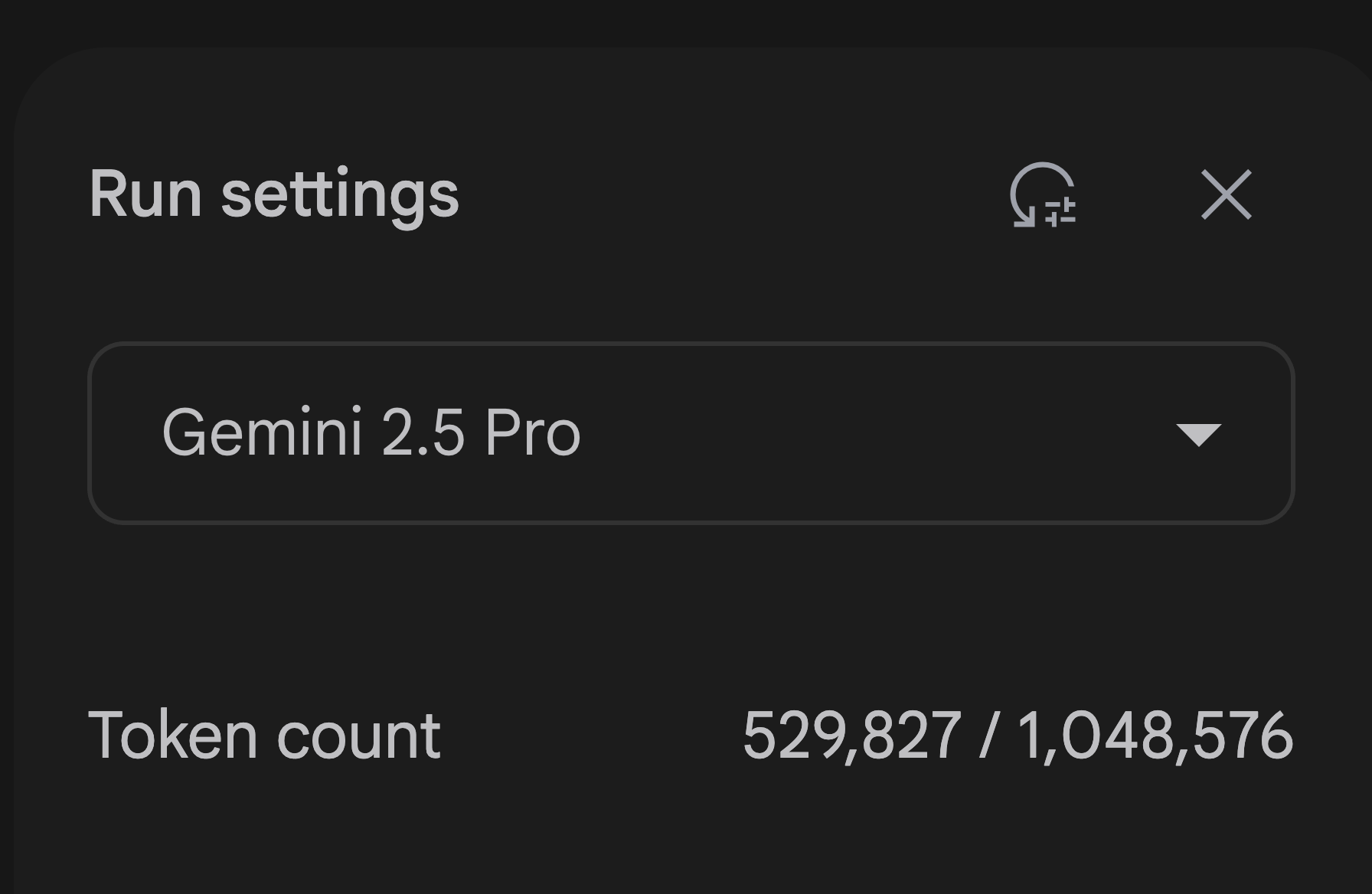Expand the model list via the triangle caret
This screenshot has width=1372, height=894.
click(1197, 435)
